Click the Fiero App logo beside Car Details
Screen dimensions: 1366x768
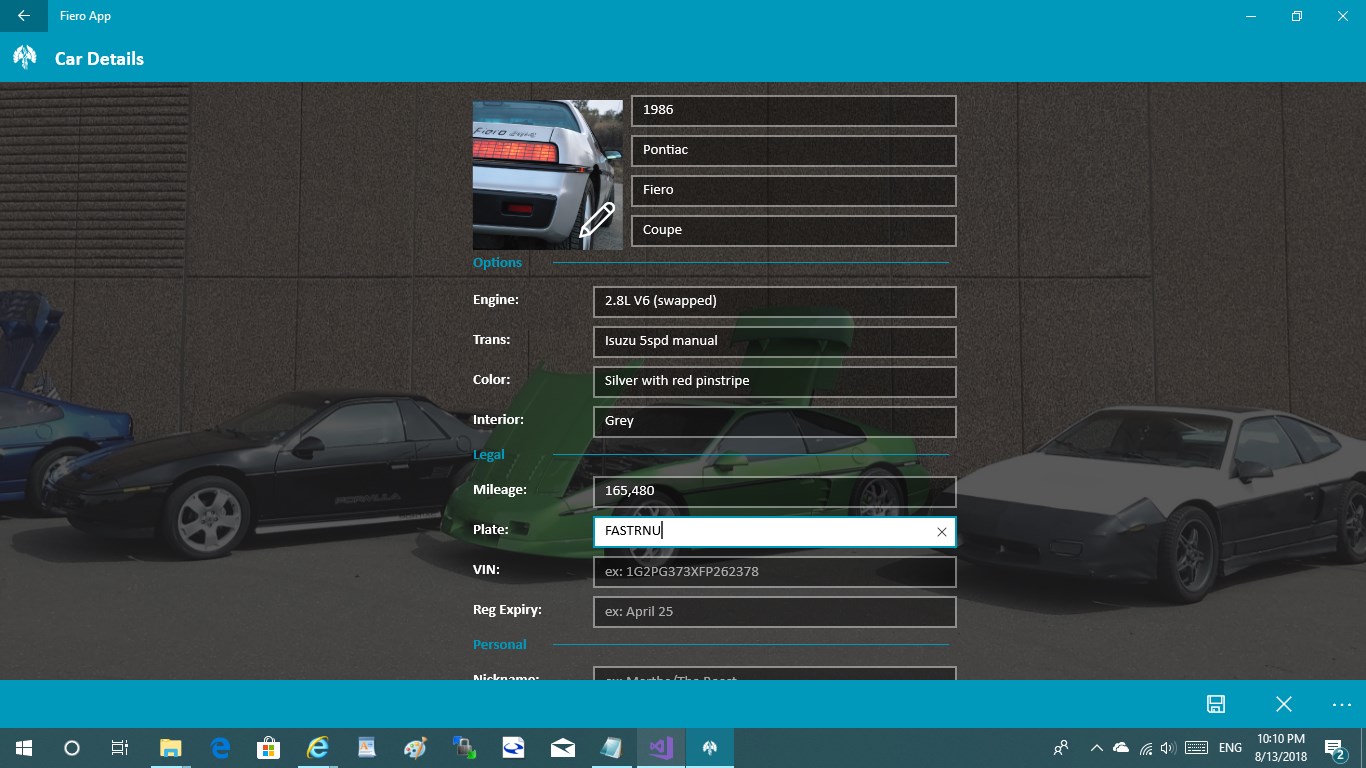tap(24, 58)
